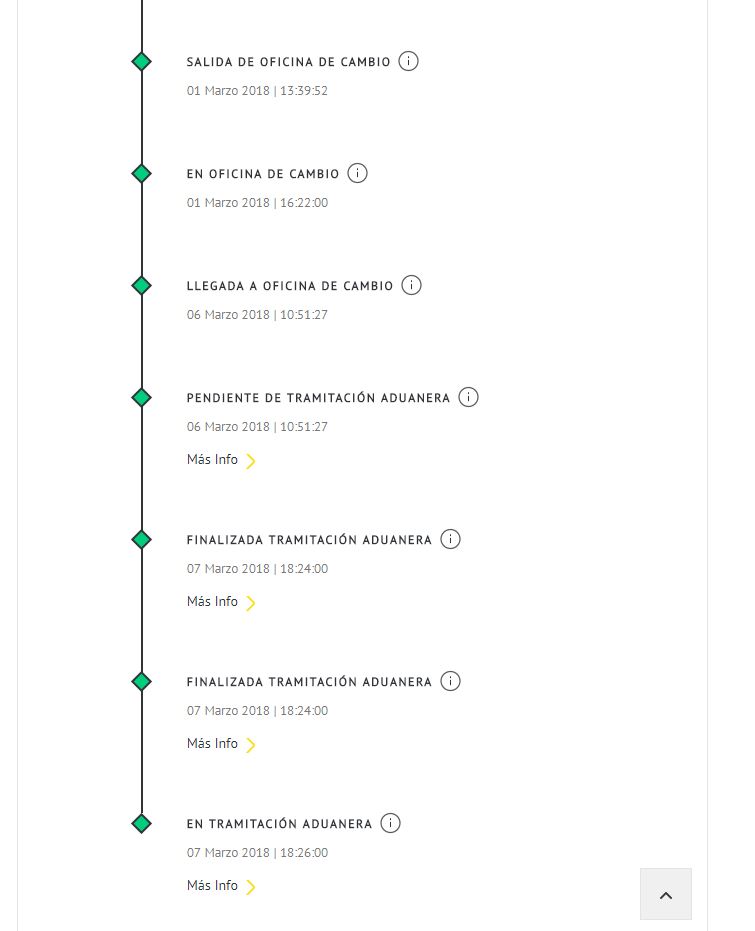Select green diamond marker for En Oficina de Cambio

[142, 173]
